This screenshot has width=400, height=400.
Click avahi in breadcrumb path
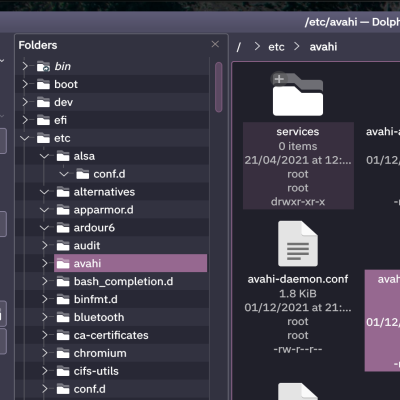click(323, 47)
